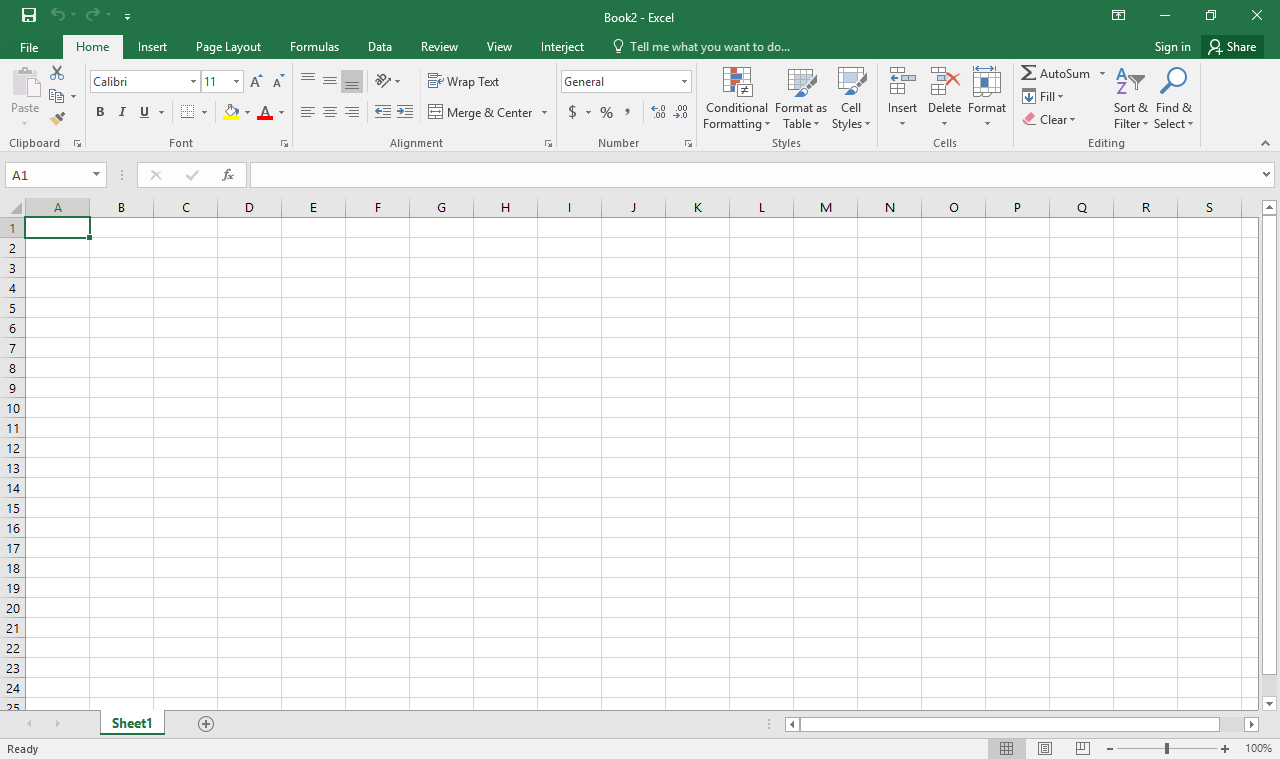
Task: Click the Save icon in quick access toolbar
Action: coord(29,16)
